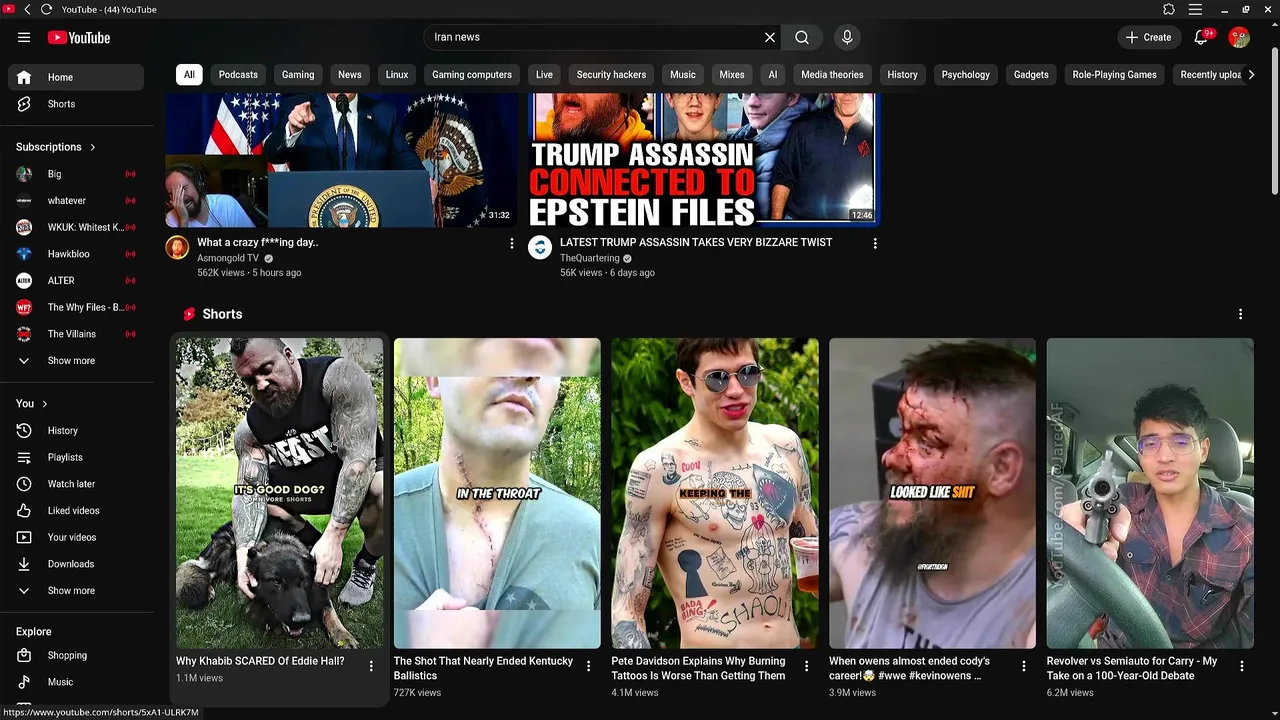Open options for What a crazy day video
1280x720 pixels.
pyautogui.click(x=512, y=243)
